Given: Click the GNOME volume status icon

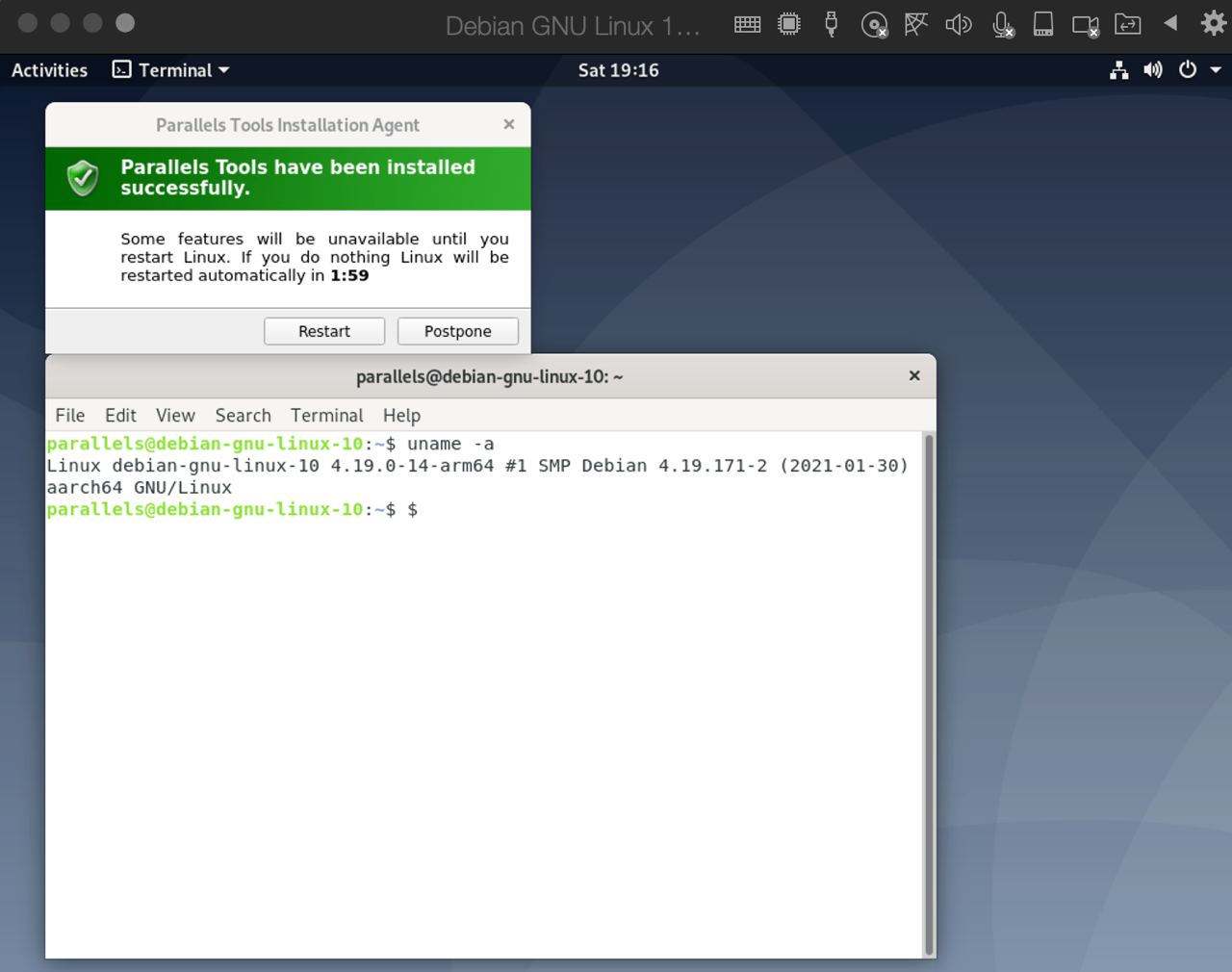Looking at the screenshot, I should pos(1152,70).
